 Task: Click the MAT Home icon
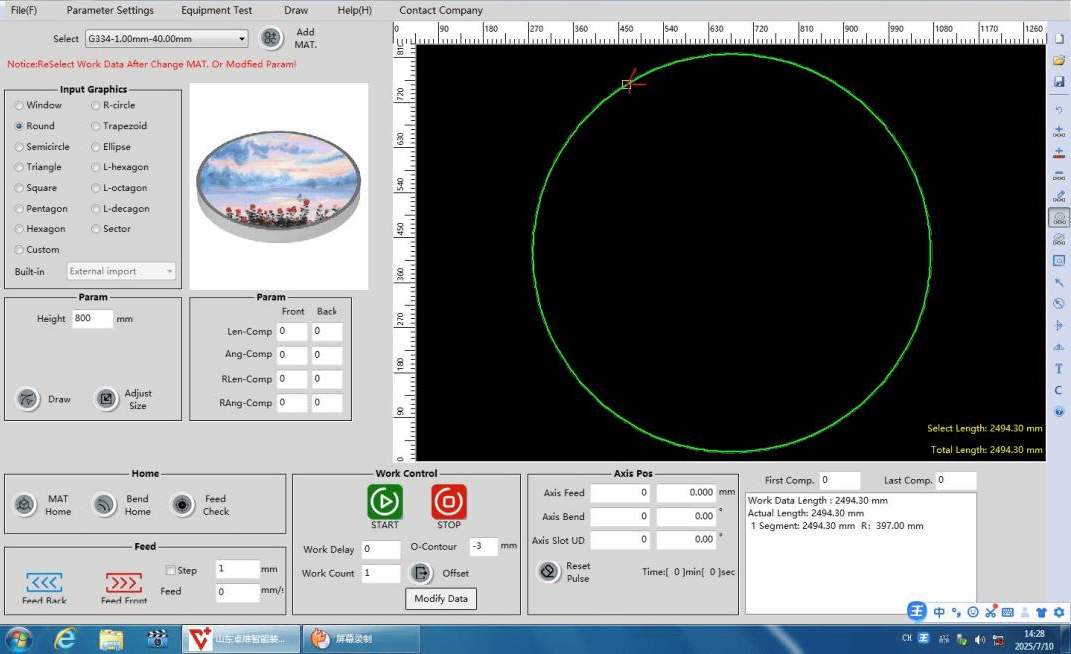click(25, 505)
